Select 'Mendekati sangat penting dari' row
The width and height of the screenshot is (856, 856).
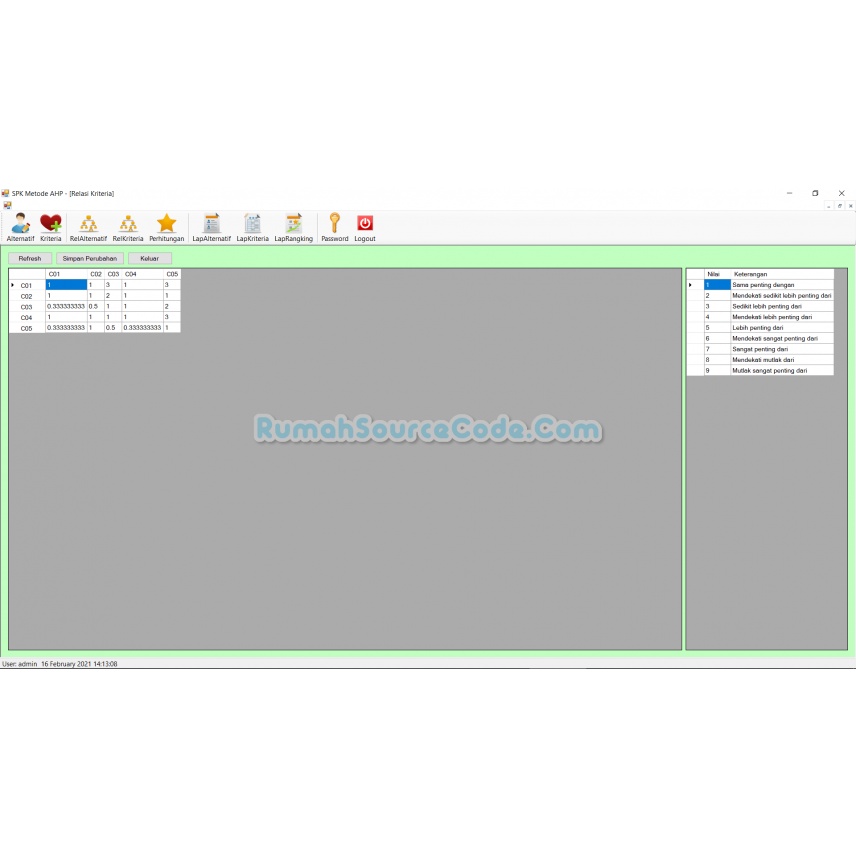[760, 338]
